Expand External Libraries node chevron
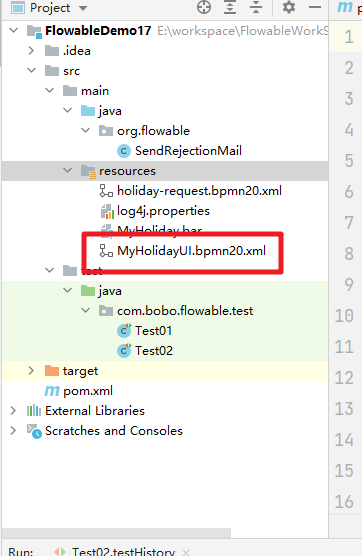Screen dimensions: 362x556 pos(13,411)
